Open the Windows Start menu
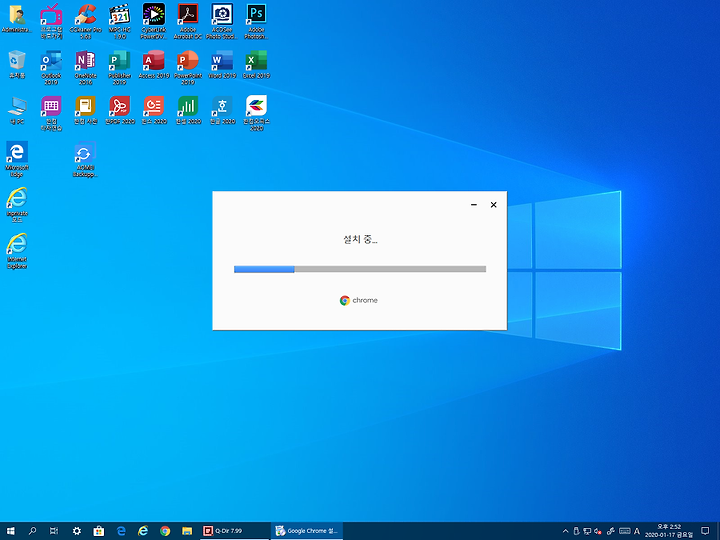The height and width of the screenshot is (540, 720). [11, 531]
